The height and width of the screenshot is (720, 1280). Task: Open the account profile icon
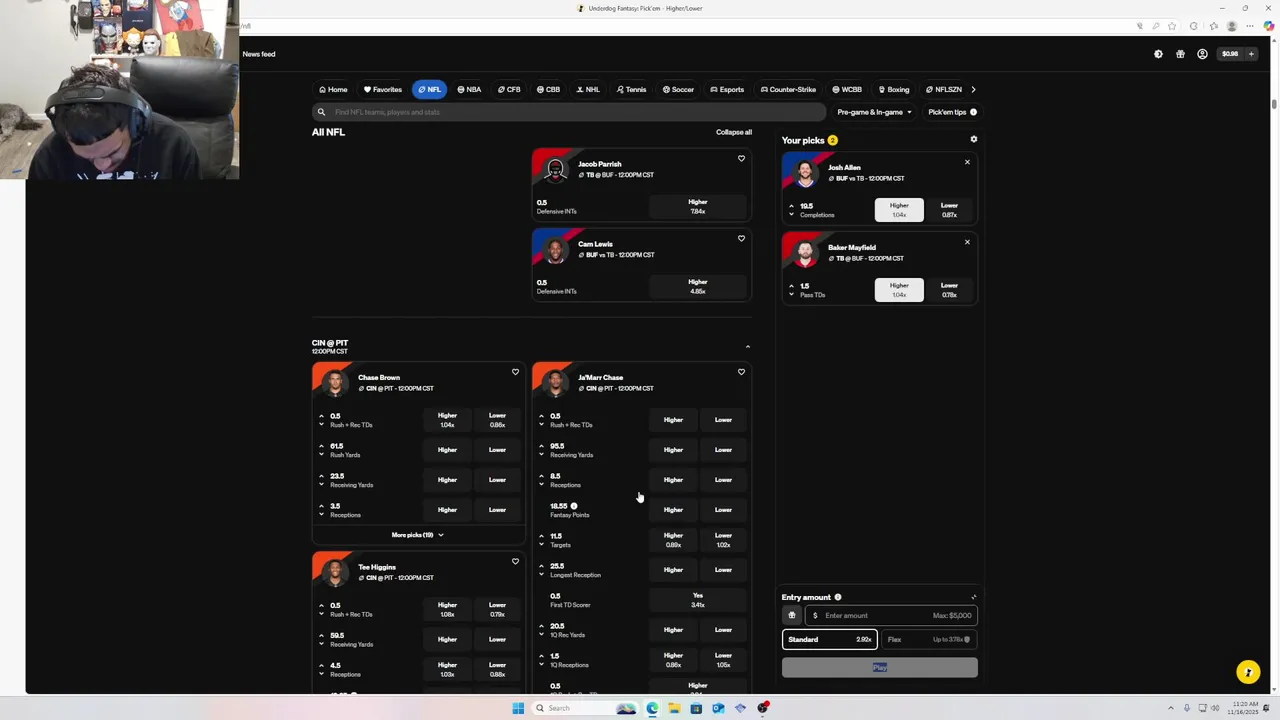(x=1202, y=54)
